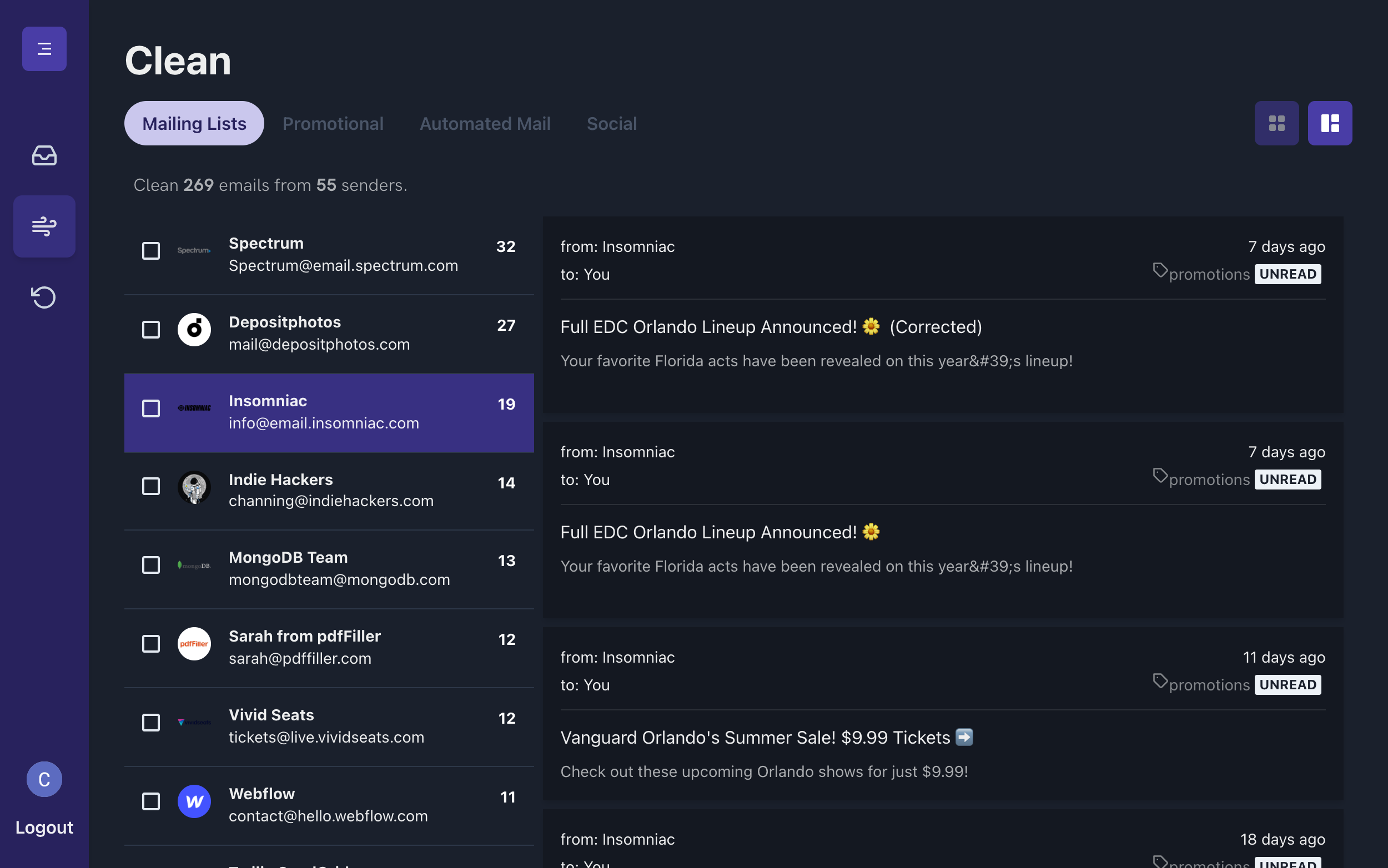Click UNREAD badge on Vanguard Orlando email

(1288, 685)
